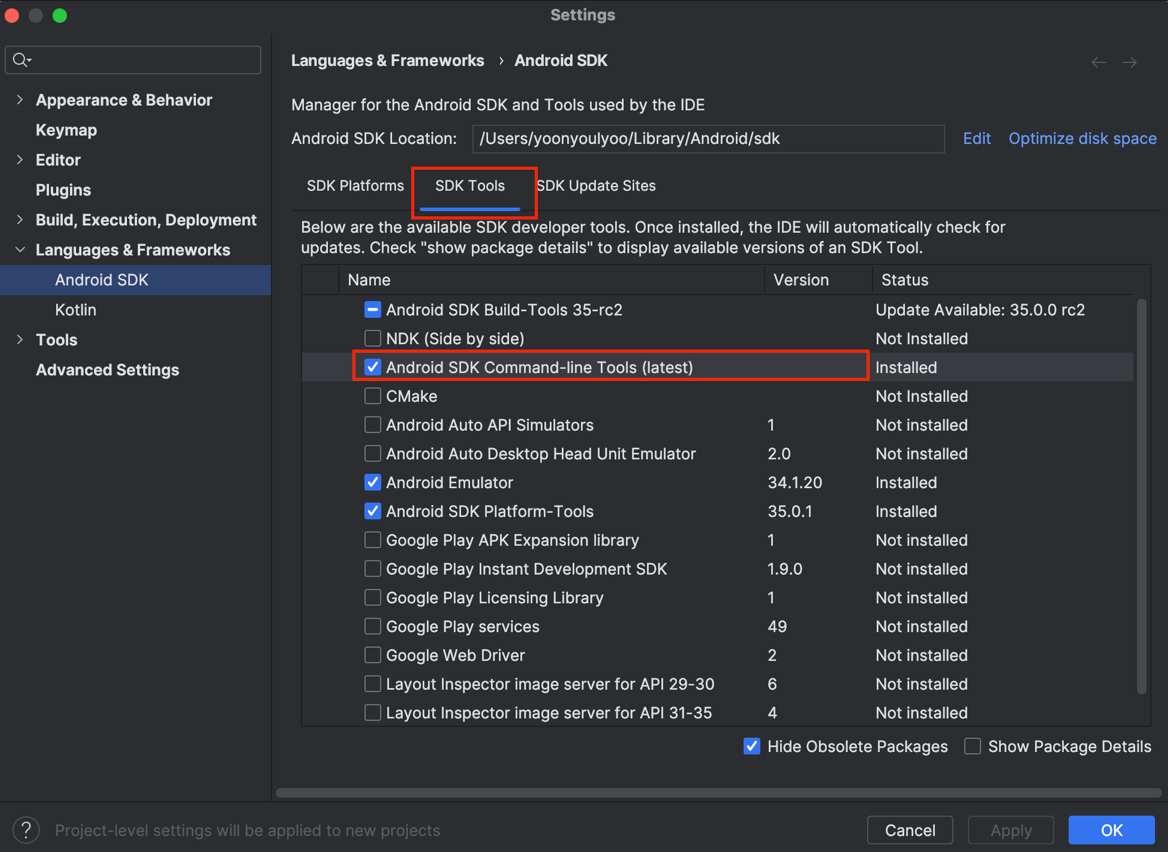The height and width of the screenshot is (852, 1168).
Task: Click the Android SDK Location field
Action: pos(707,139)
